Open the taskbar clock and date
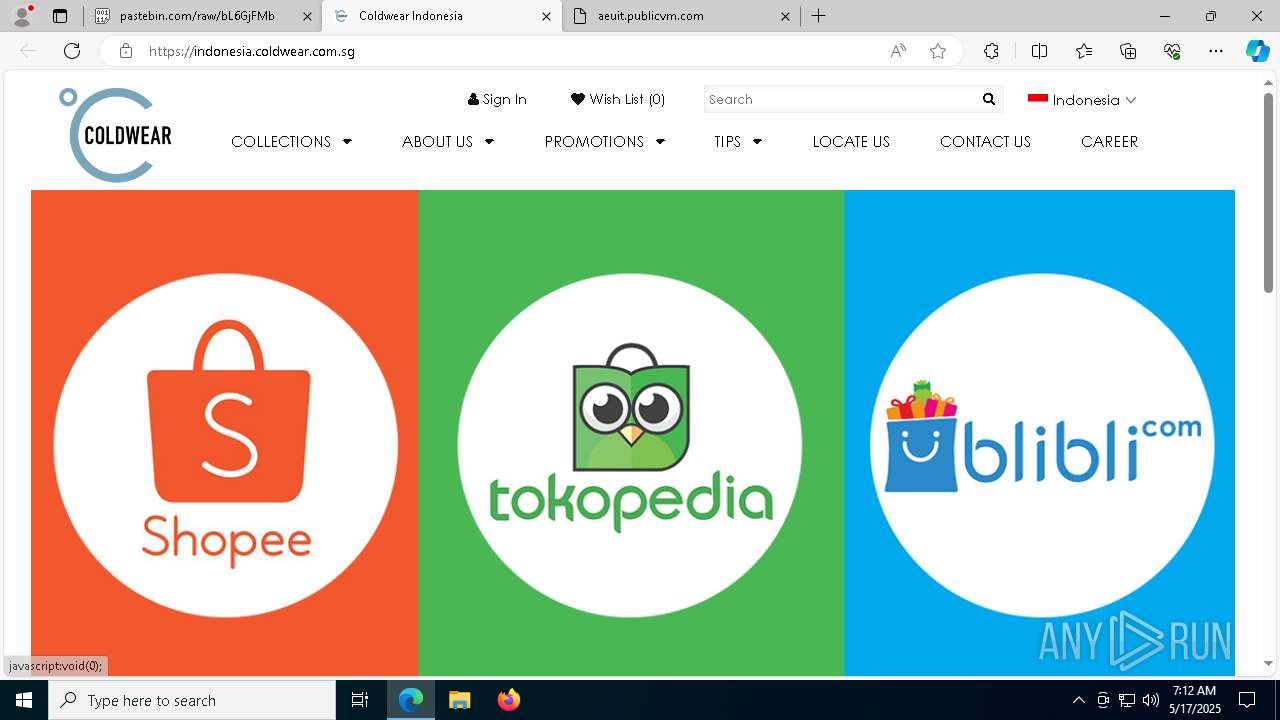Screen dimensions: 1280x720 point(1195,700)
